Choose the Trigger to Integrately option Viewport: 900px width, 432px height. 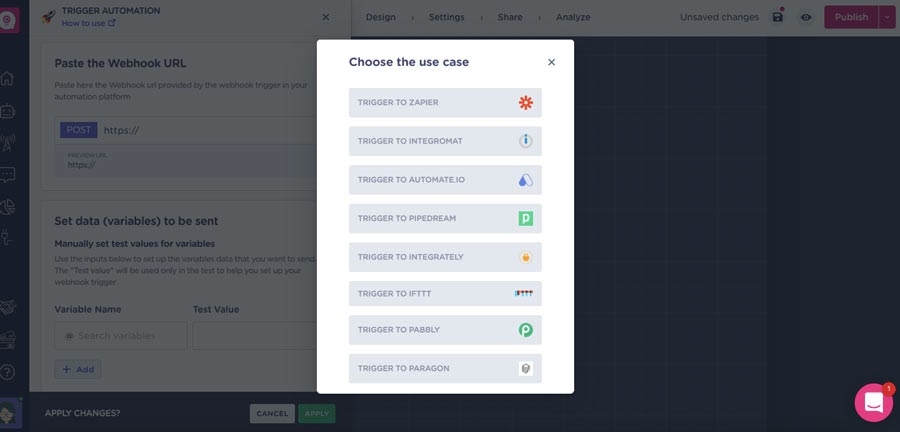click(445, 257)
